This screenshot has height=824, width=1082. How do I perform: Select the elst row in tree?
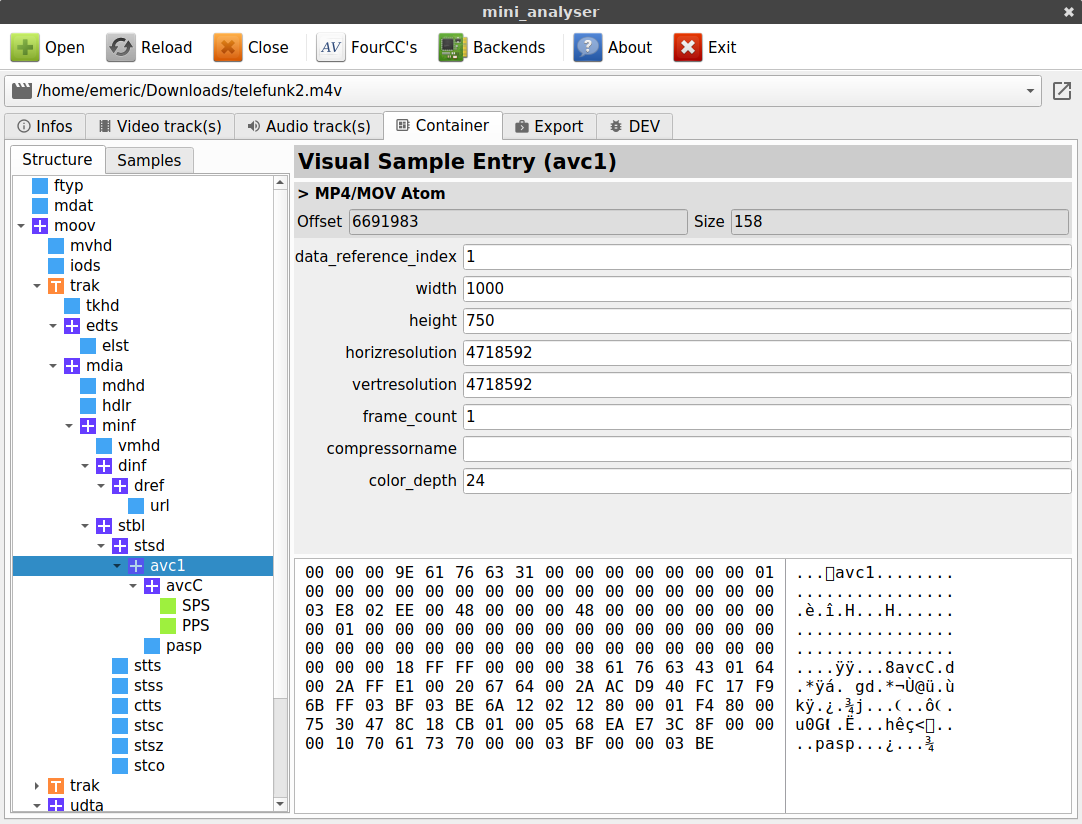[x=143, y=346]
